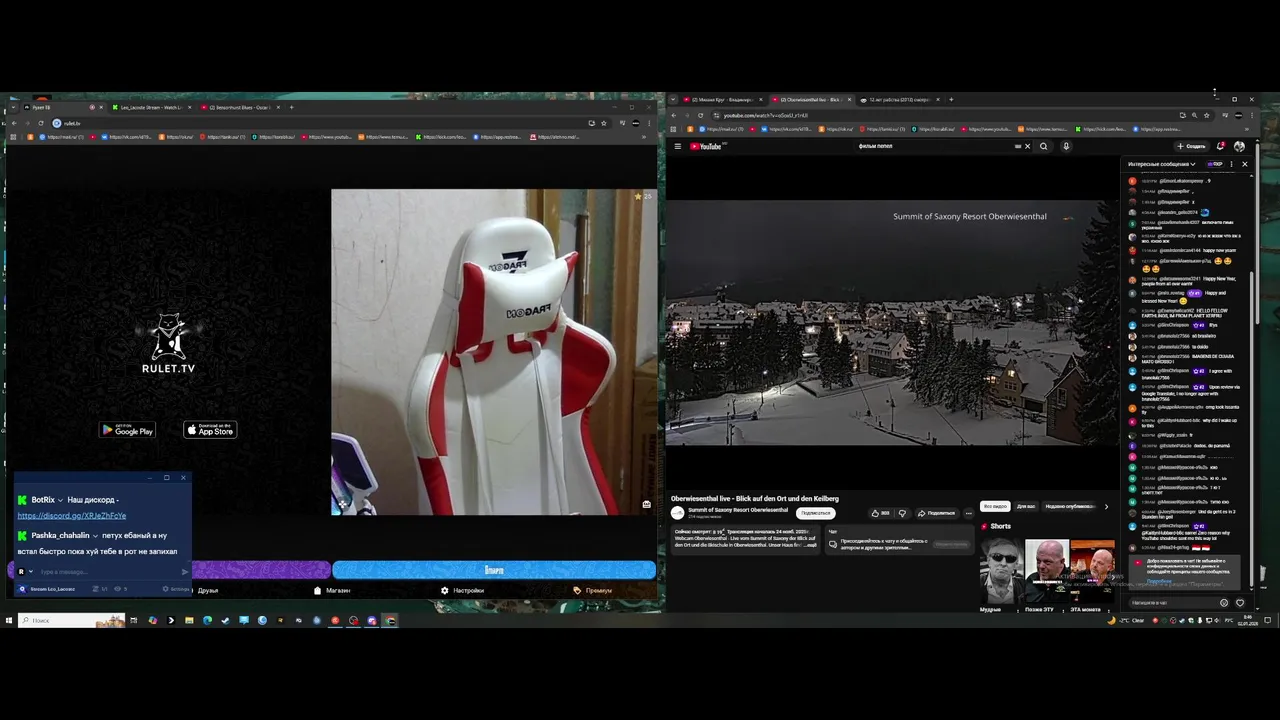Viewport: 1280px width, 720px height.
Task: Open kick.com bookmark in rulet.tv window
Action: tap(441, 137)
